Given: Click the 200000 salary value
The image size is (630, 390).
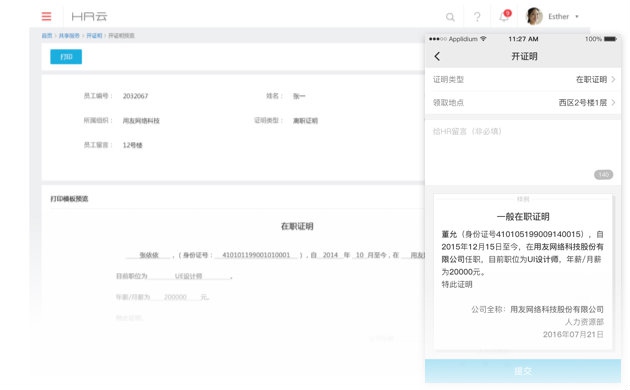Looking at the screenshot, I should pos(175,297).
